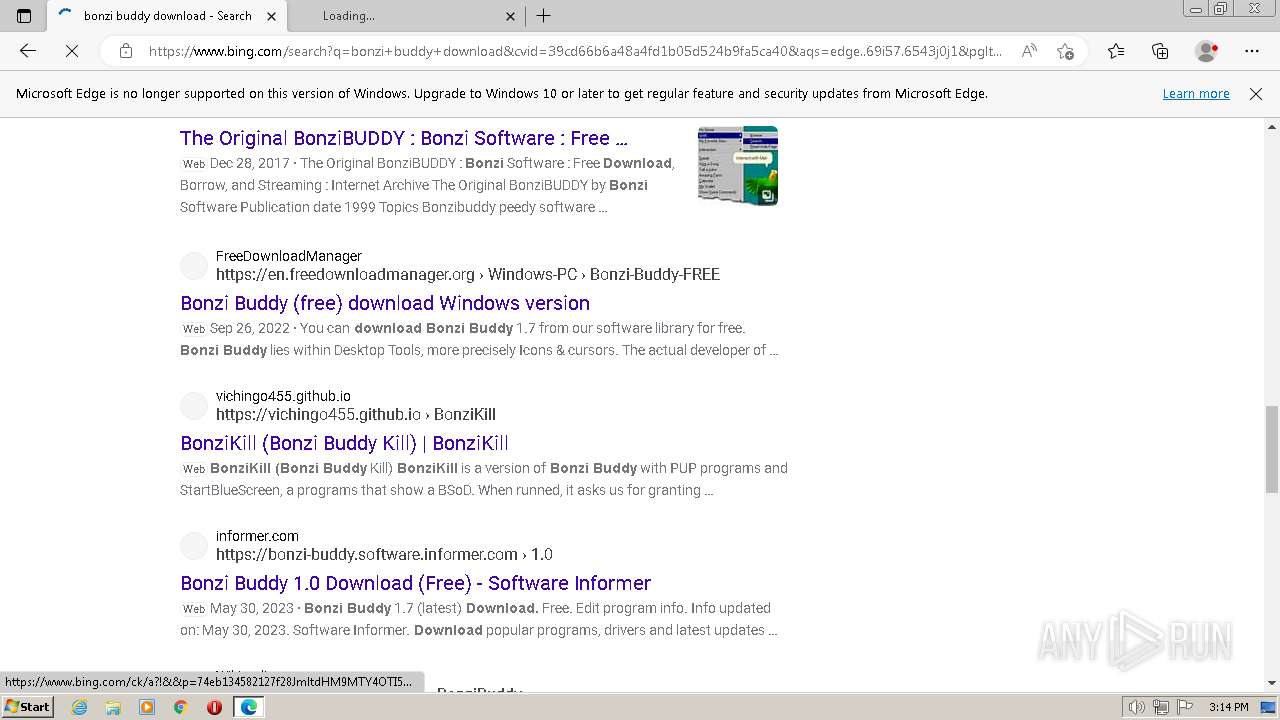Click the bonzi-buddy.software.informer.com URL text
Viewport: 1280px width, 720px height.
tap(384, 554)
